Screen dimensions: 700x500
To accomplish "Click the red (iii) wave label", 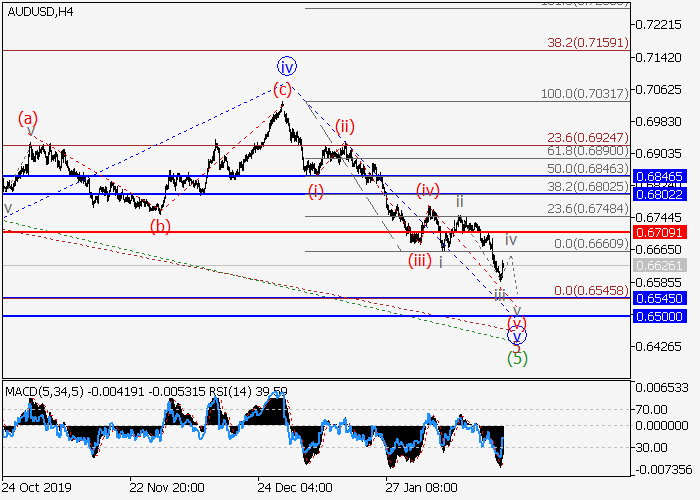I will pyautogui.click(x=419, y=261).
